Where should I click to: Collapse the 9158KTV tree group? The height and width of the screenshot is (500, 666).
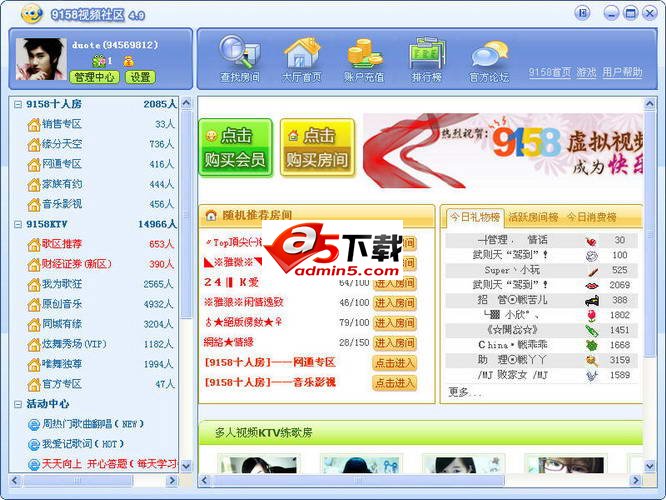[x=18, y=224]
